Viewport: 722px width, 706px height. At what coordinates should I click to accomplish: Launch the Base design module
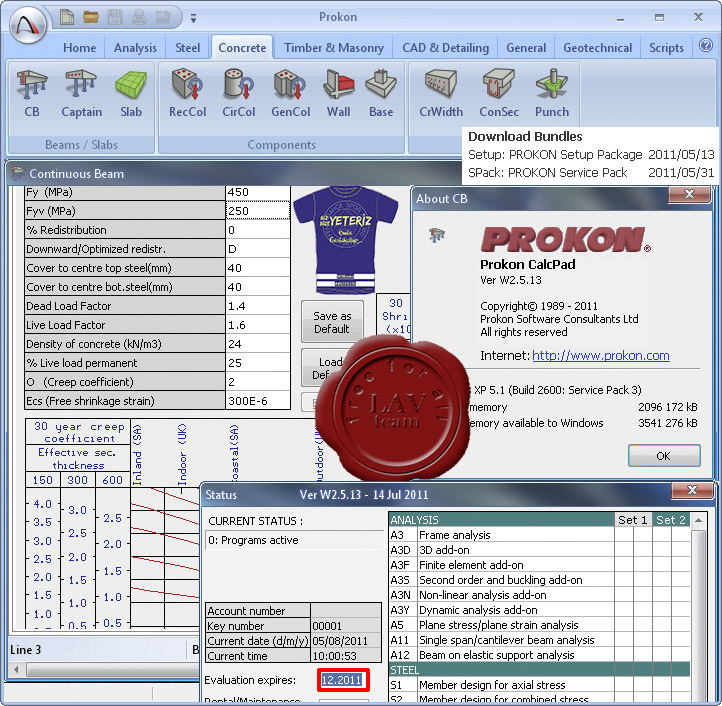[381, 93]
